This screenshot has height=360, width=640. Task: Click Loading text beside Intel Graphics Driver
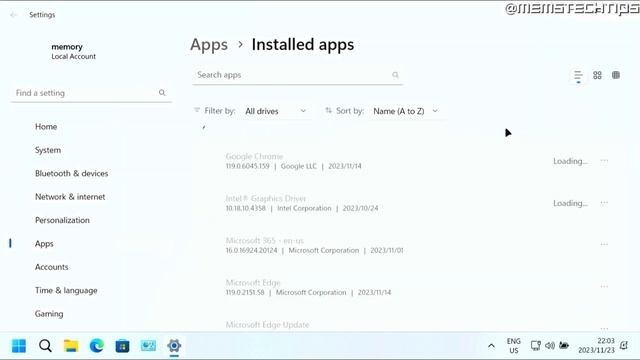tap(570, 203)
